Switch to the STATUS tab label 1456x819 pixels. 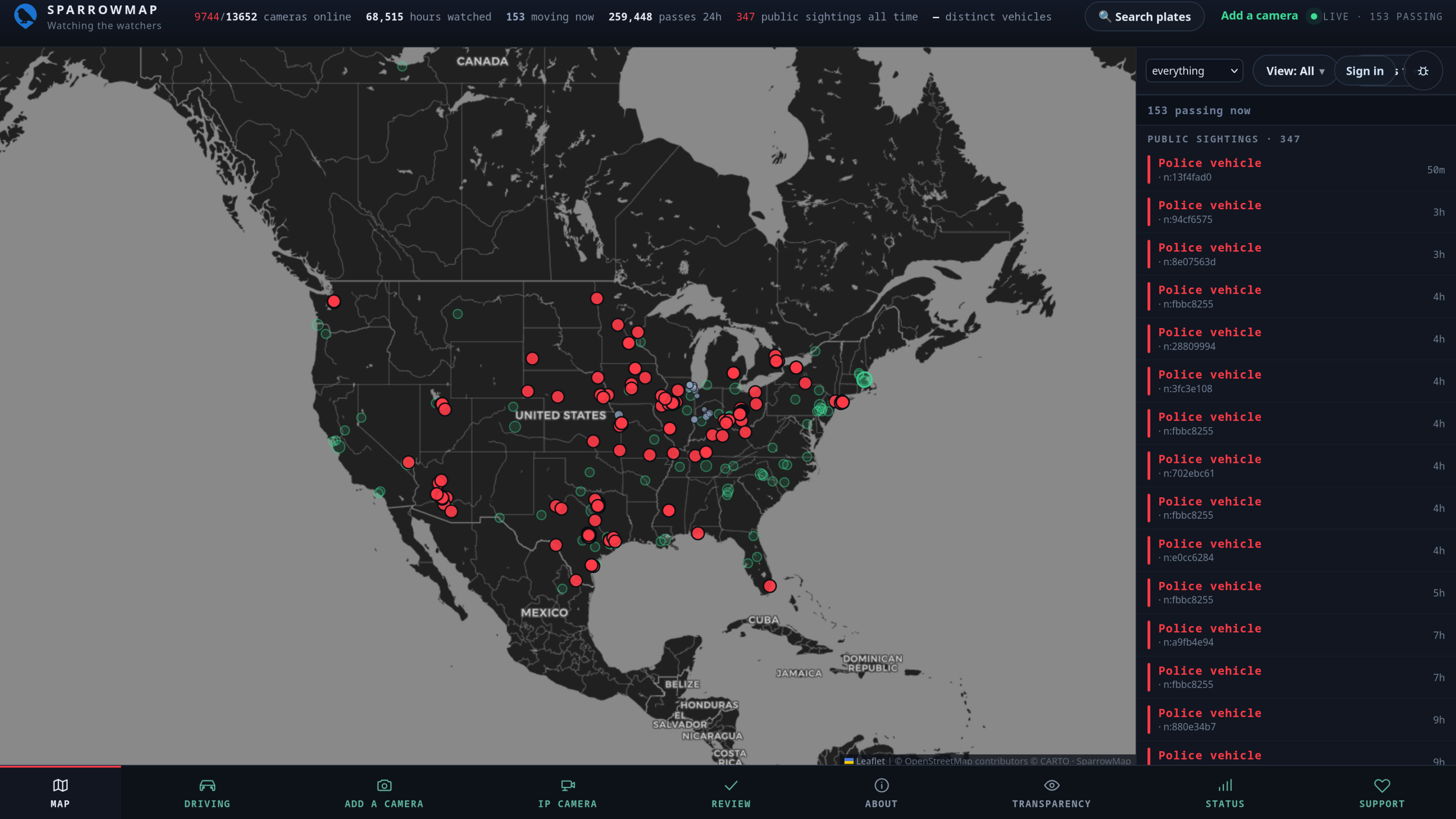(1225, 804)
